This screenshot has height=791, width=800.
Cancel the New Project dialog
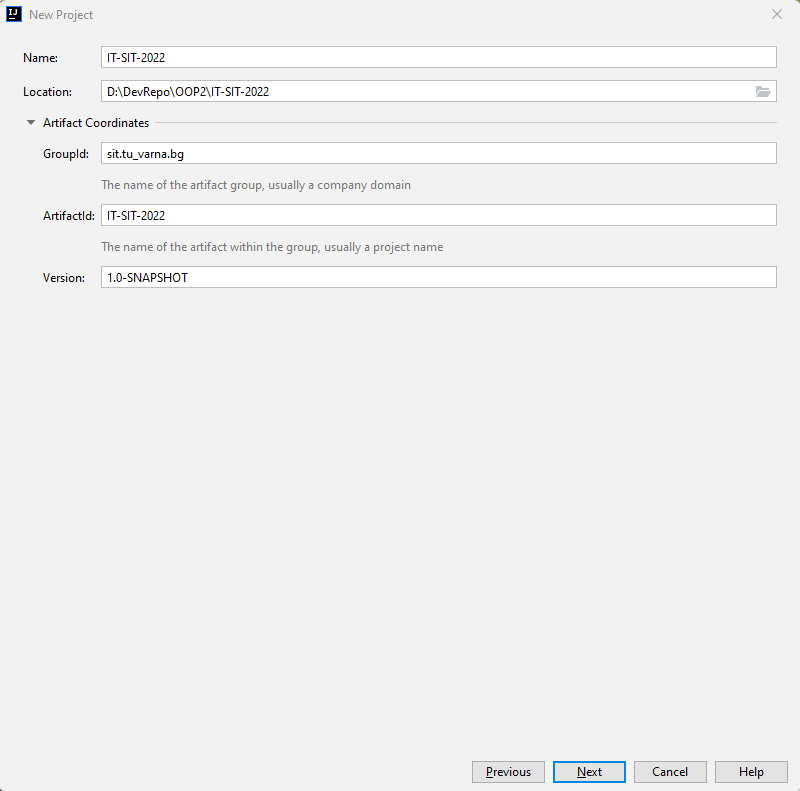(x=670, y=772)
